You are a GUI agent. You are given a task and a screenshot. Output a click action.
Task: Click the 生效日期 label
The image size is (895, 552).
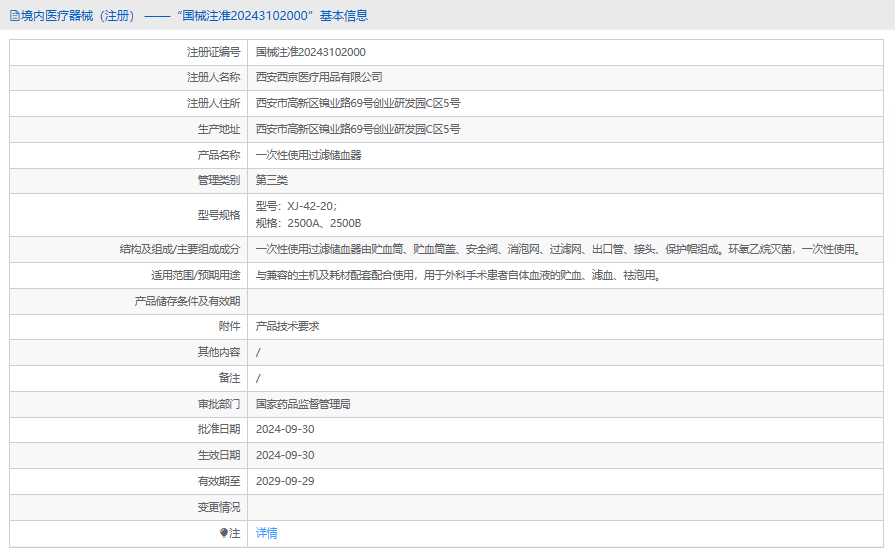pyautogui.click(x=219, y=455)
